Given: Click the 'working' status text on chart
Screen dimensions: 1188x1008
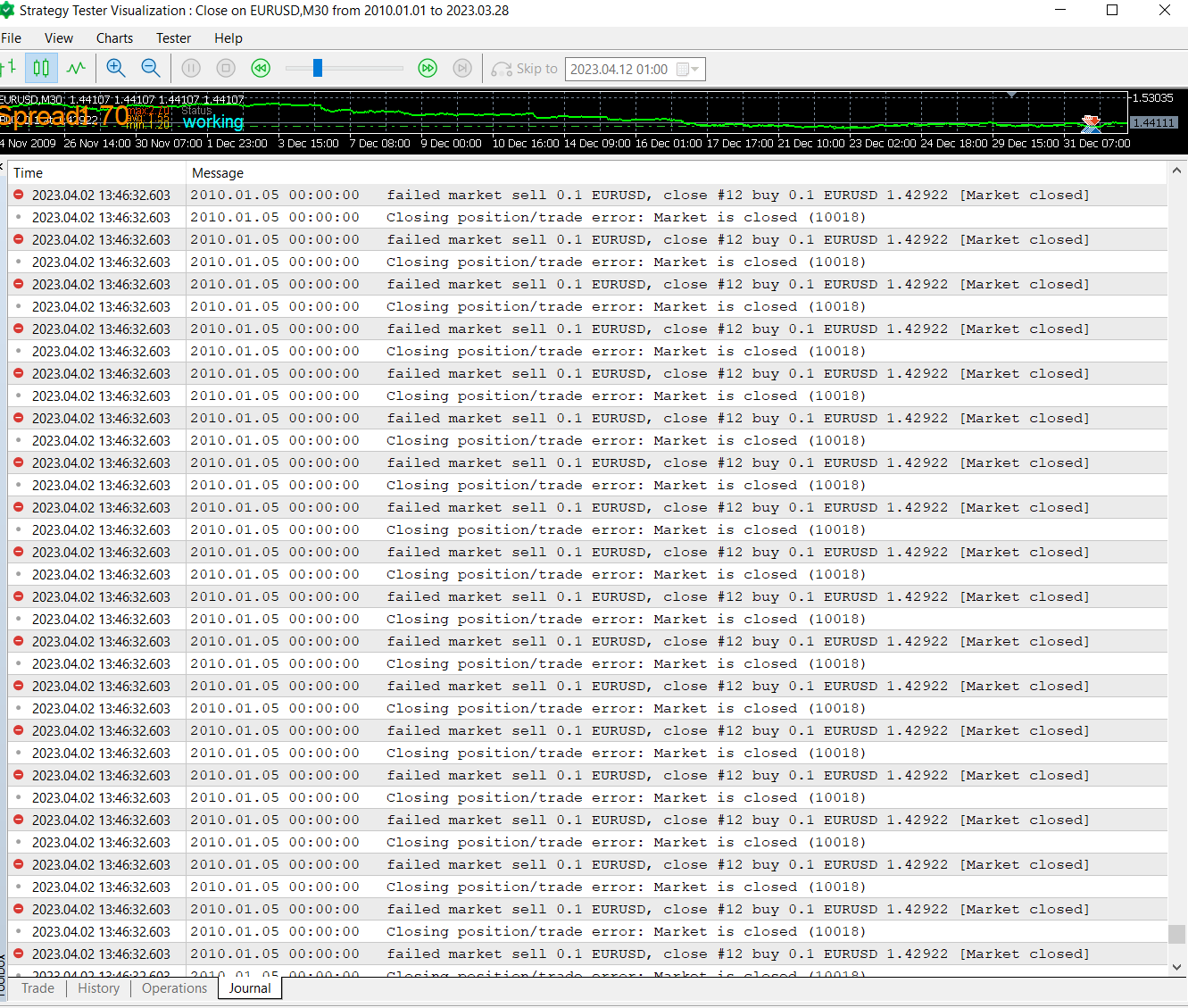Looking at the screenshot, I should (x=213, y=122).
